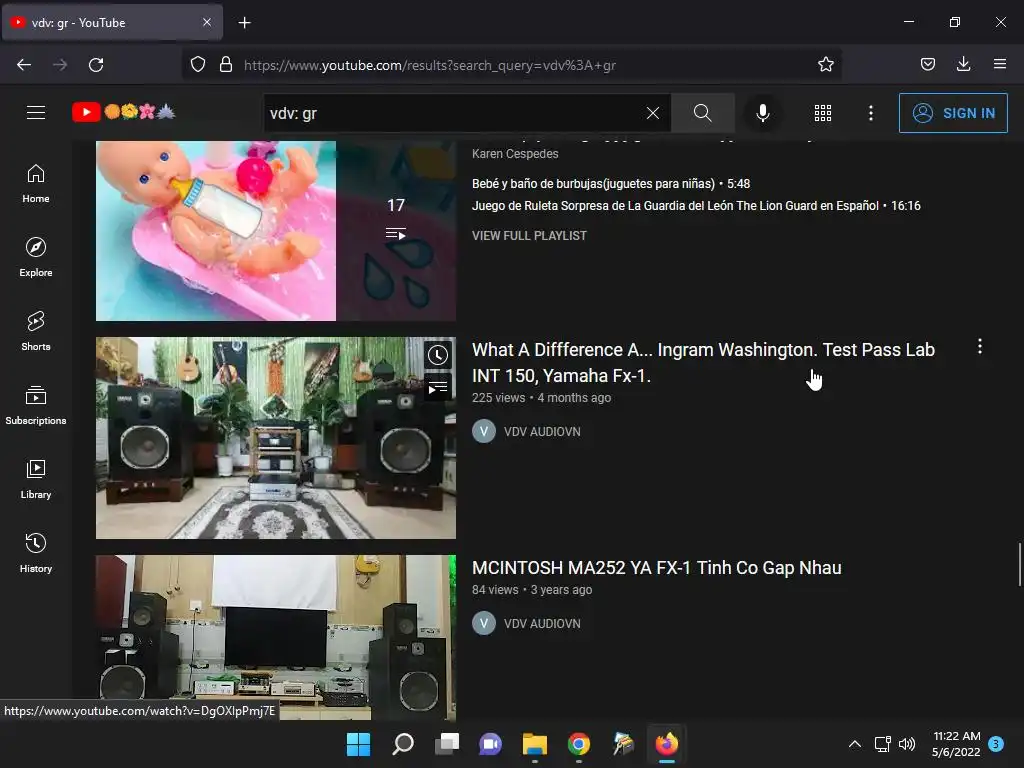The height and width of the screenshot is (768, 1024).
Task: Close the 'vdv: gr - YouTube' tab
Action: (x=206, y=22)
